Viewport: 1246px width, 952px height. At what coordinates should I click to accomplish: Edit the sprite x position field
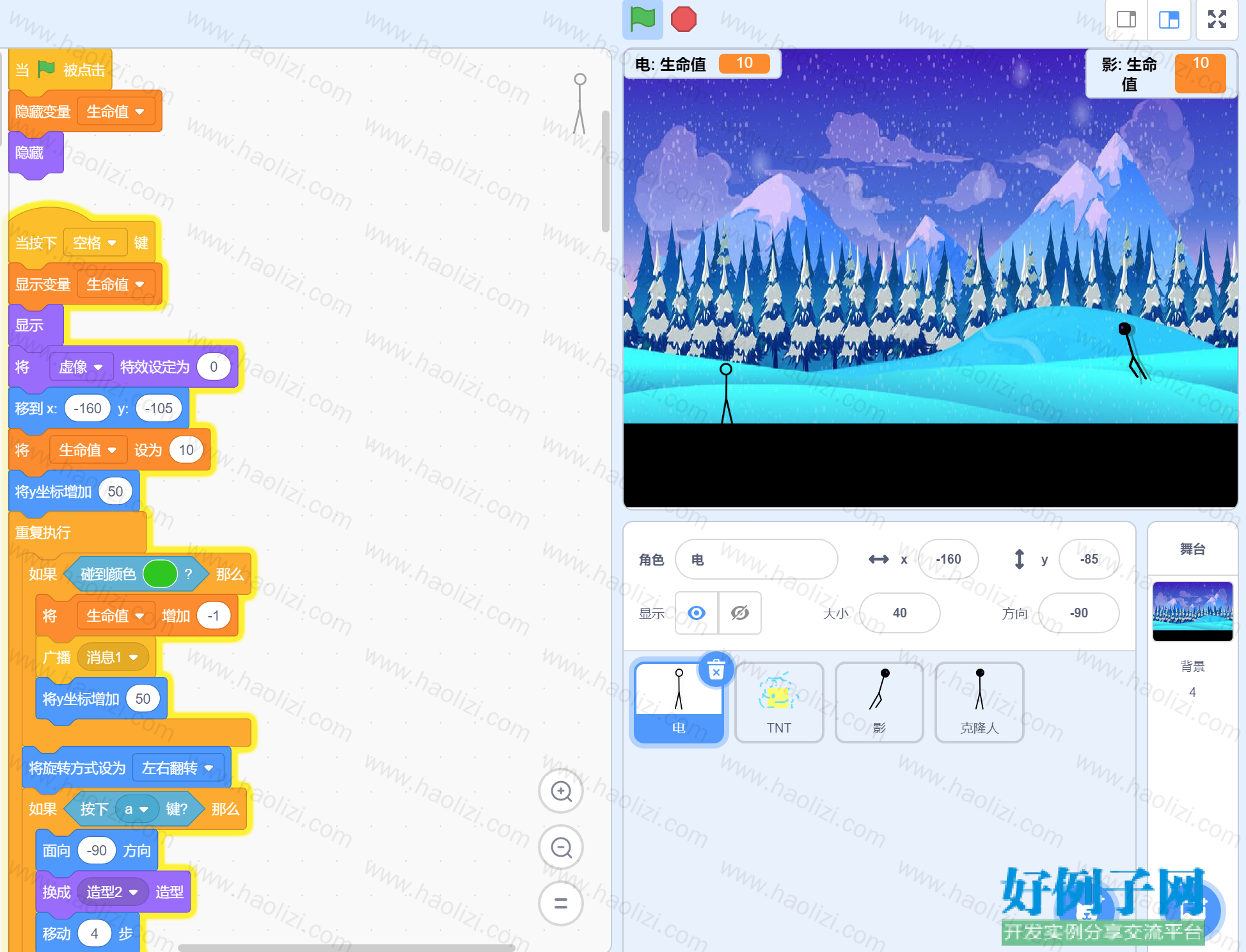(x=949, y=560)
